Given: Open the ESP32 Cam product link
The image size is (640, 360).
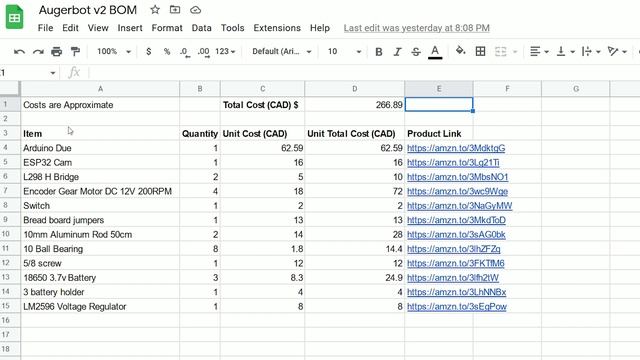Looking at the screenshot, I should [x=453, y=162].
